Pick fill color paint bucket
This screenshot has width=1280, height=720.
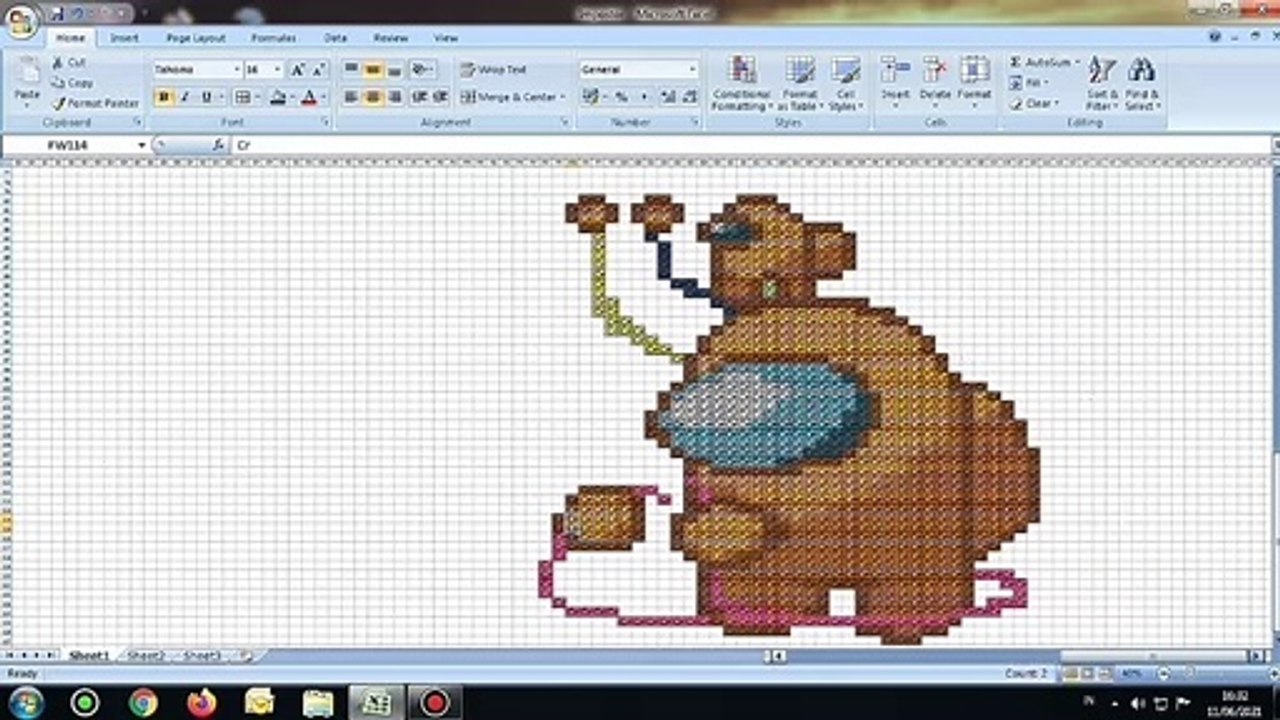coord(277,97)
